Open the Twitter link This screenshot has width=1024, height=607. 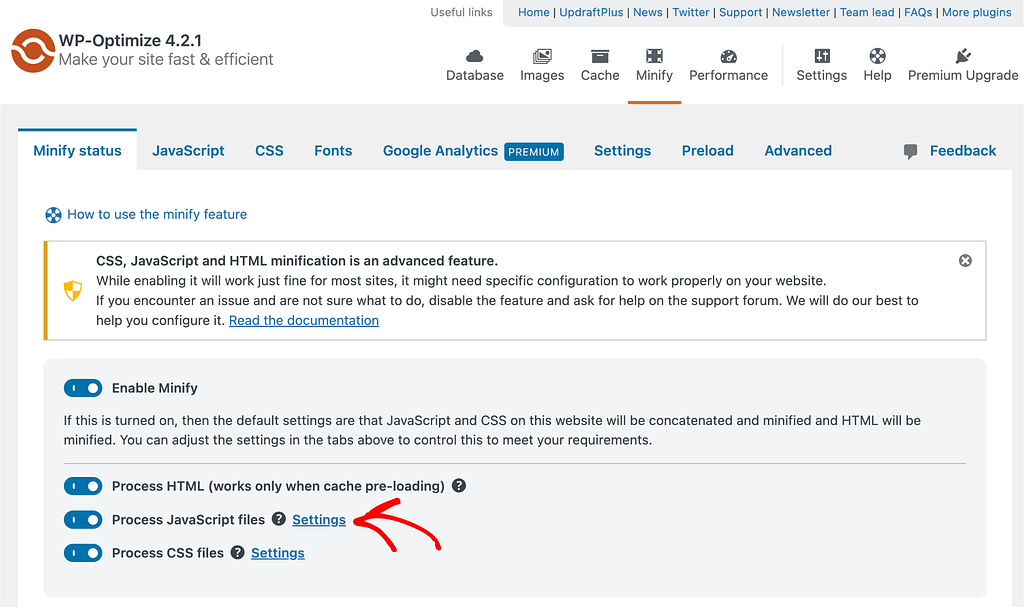tap(691, 12)
